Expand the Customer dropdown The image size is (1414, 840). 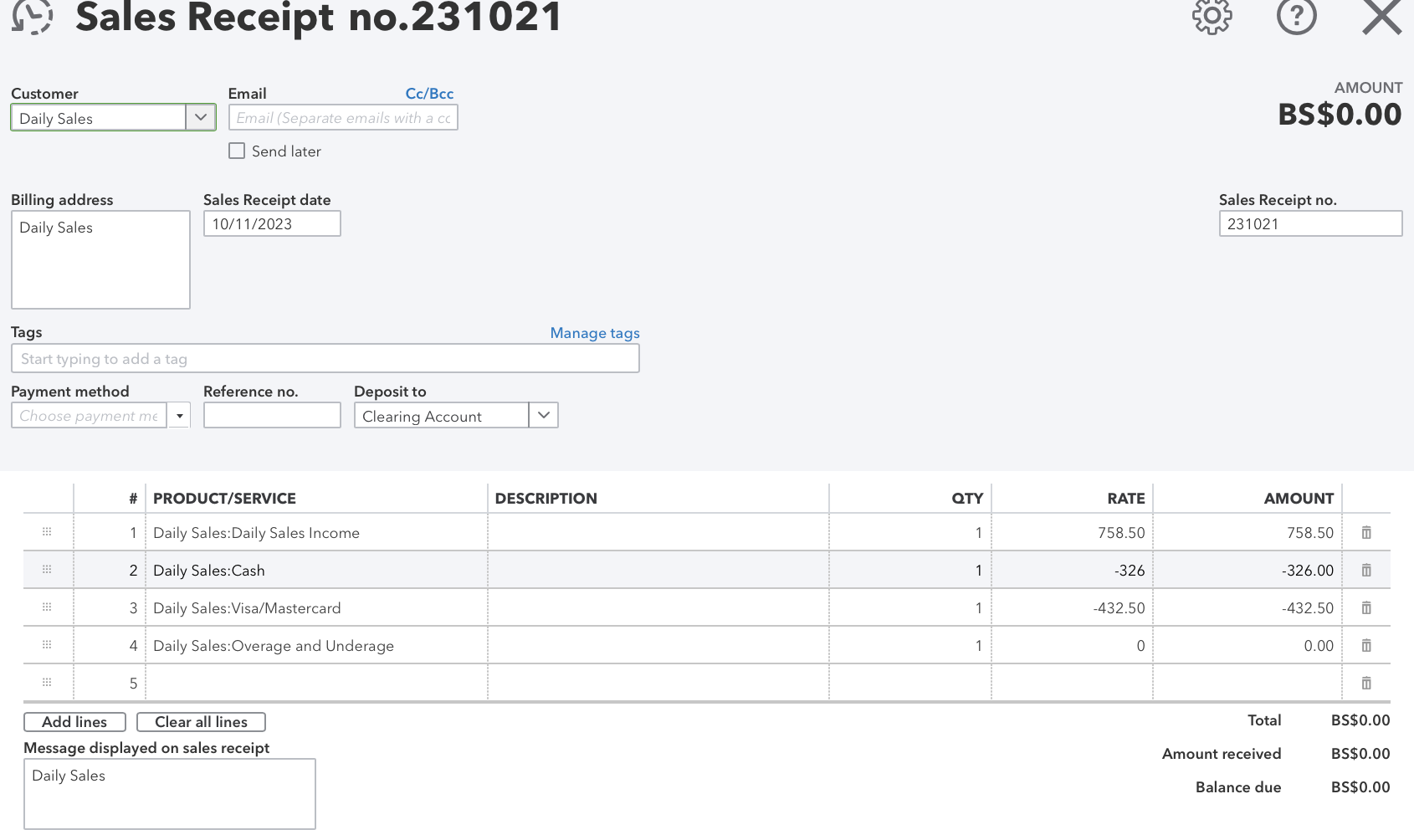click(x=201, y=118)
